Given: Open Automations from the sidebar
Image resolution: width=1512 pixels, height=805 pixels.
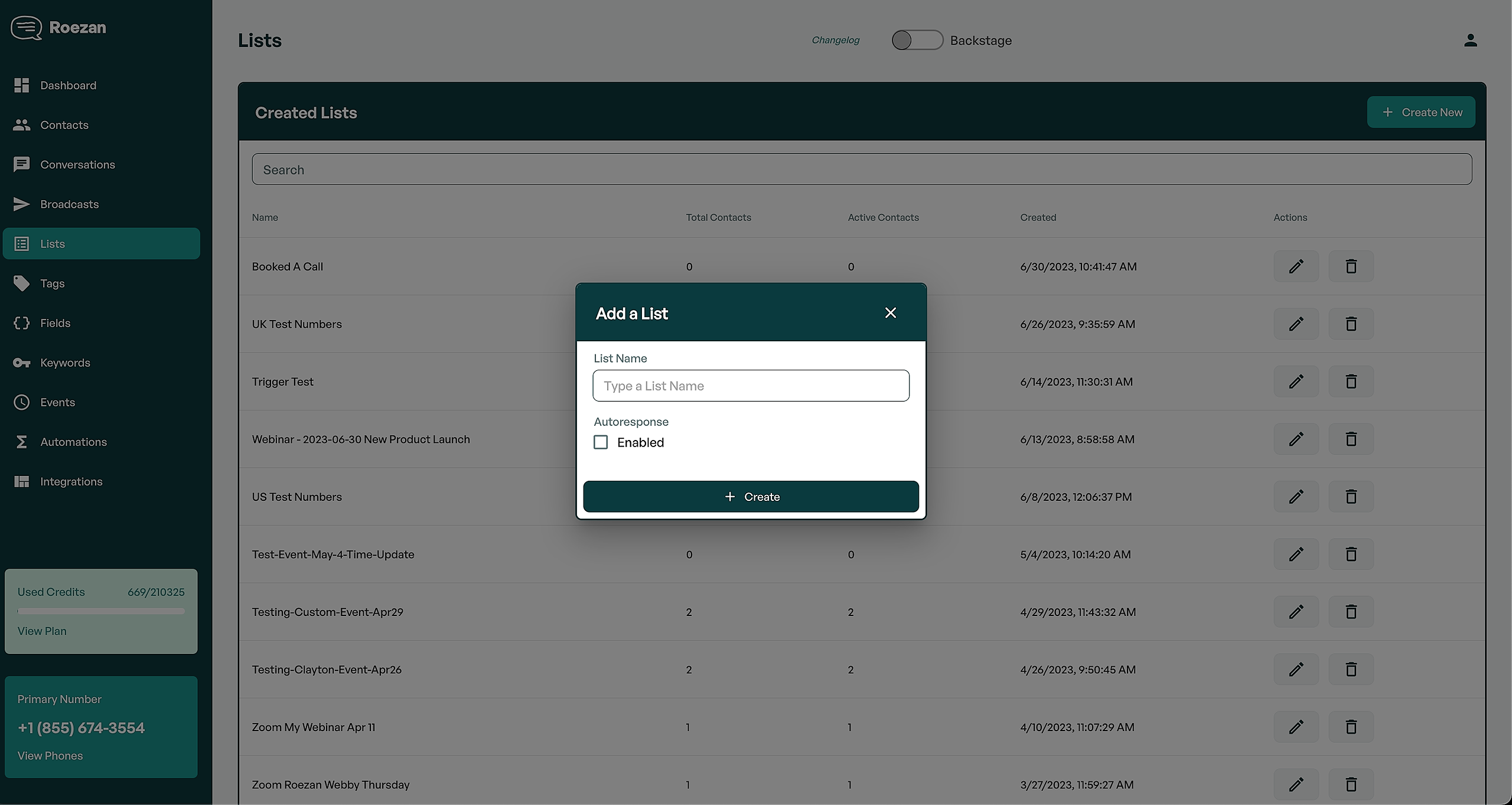Looking at the screenshot, I should tap(73, 442).
